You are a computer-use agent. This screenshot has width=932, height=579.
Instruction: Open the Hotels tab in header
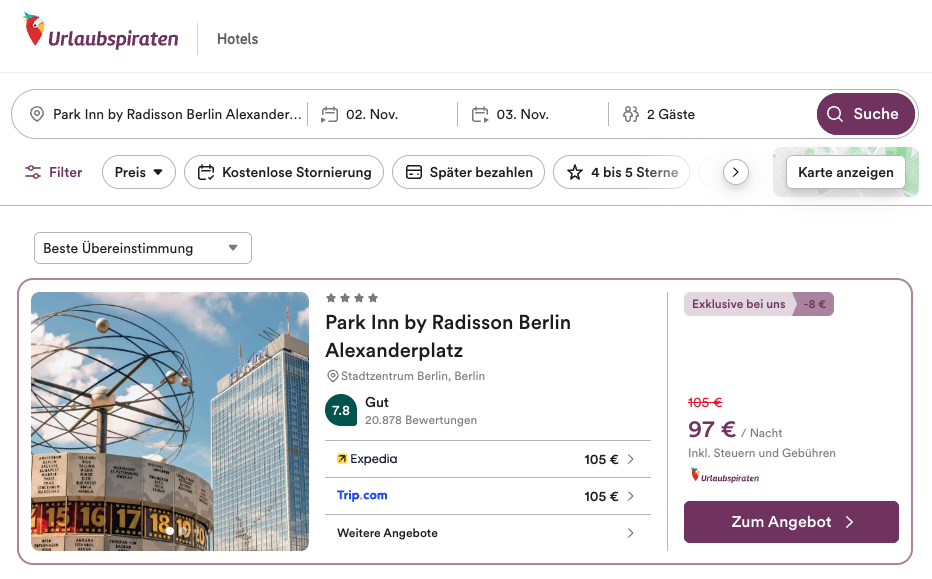(x=237, y=39)
